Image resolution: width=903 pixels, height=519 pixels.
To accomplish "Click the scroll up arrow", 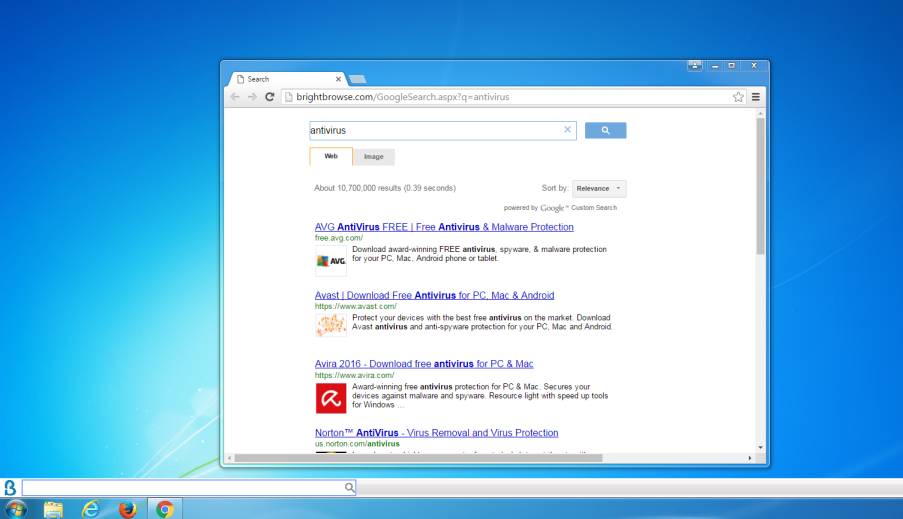I will point(760,113).
